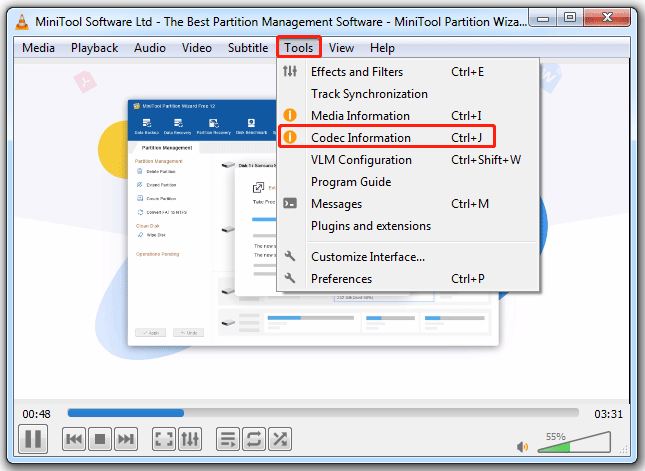Open the Media menu

pos(38,48)
